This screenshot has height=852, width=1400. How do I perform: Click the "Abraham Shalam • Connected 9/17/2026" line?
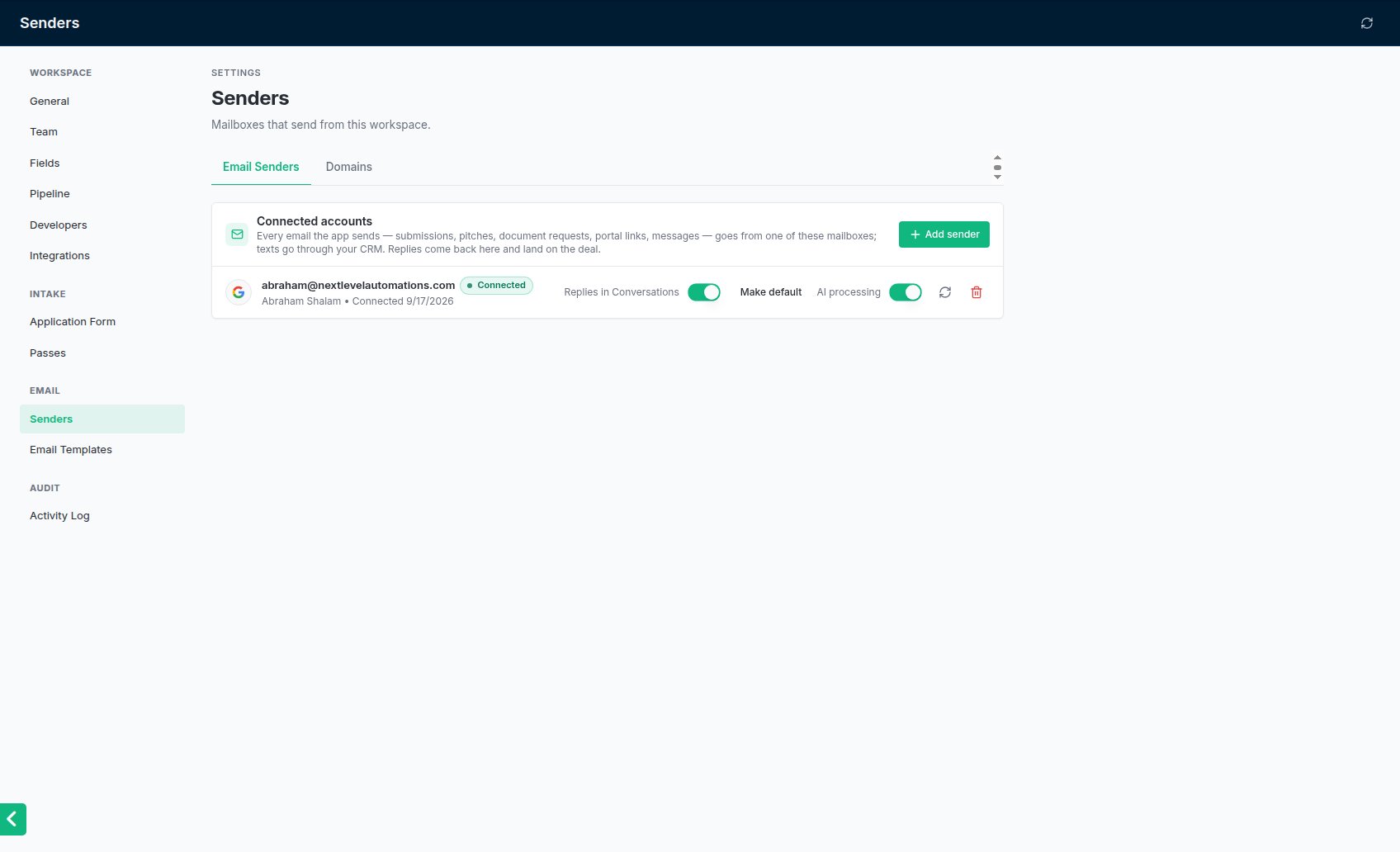click(x=357, y=301)
